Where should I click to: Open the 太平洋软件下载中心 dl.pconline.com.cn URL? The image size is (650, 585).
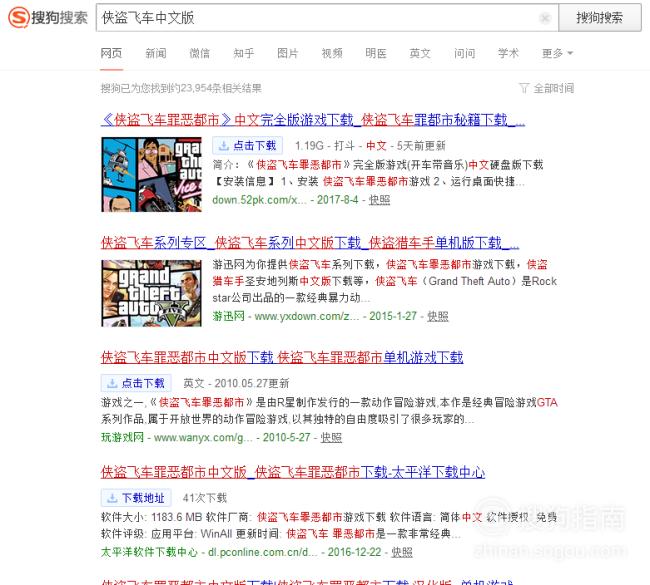(x=209, y=552)
